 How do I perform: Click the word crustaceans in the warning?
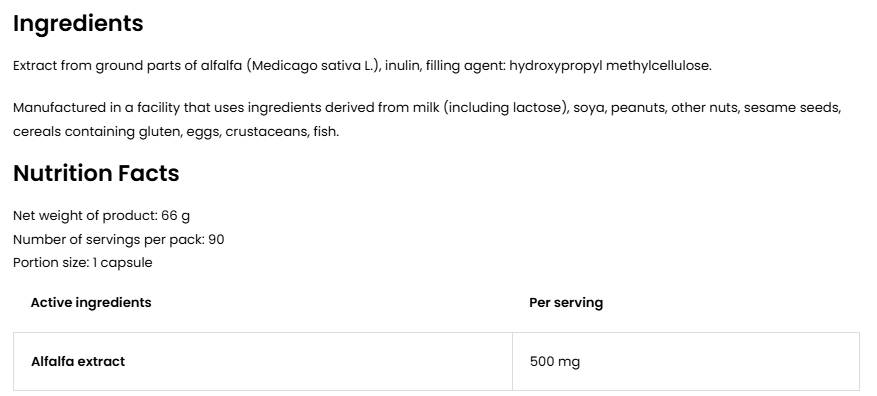(x=266, y=133)
